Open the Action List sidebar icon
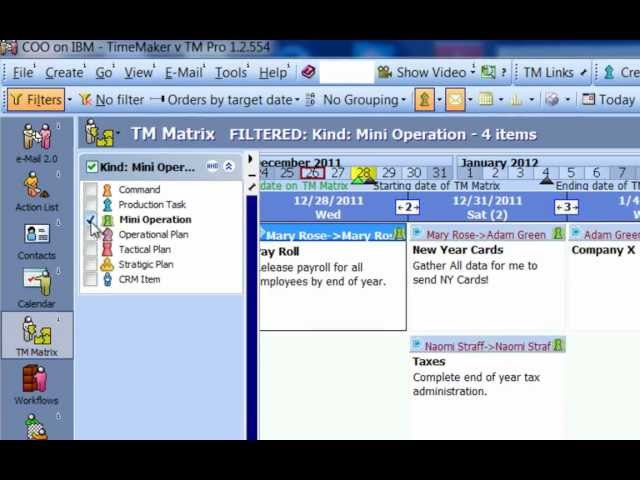Screen dimensions: 640x480 pyautogui.click(x=37, y=191)
